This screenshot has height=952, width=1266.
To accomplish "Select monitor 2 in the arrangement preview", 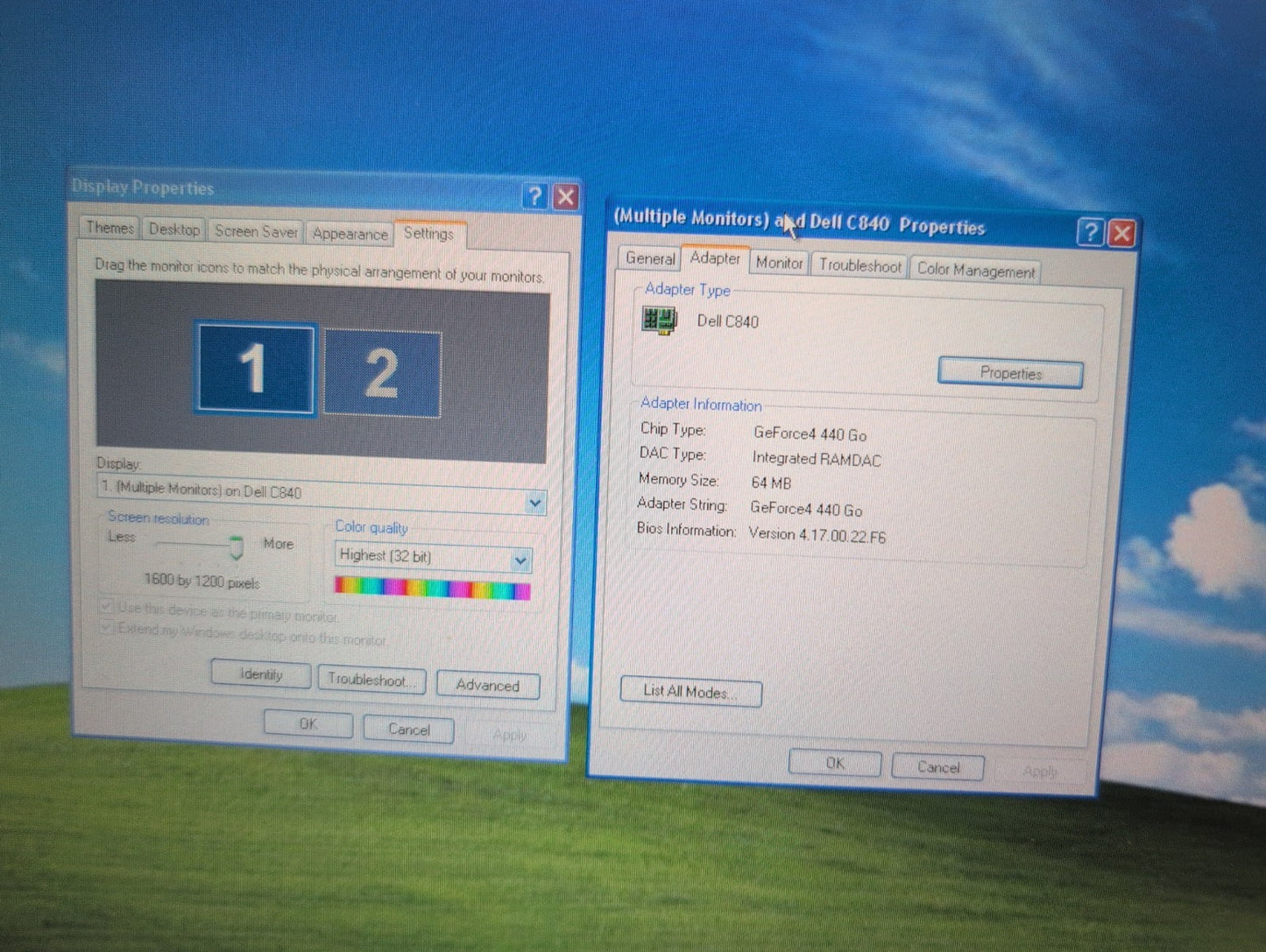I will (383, 373).
